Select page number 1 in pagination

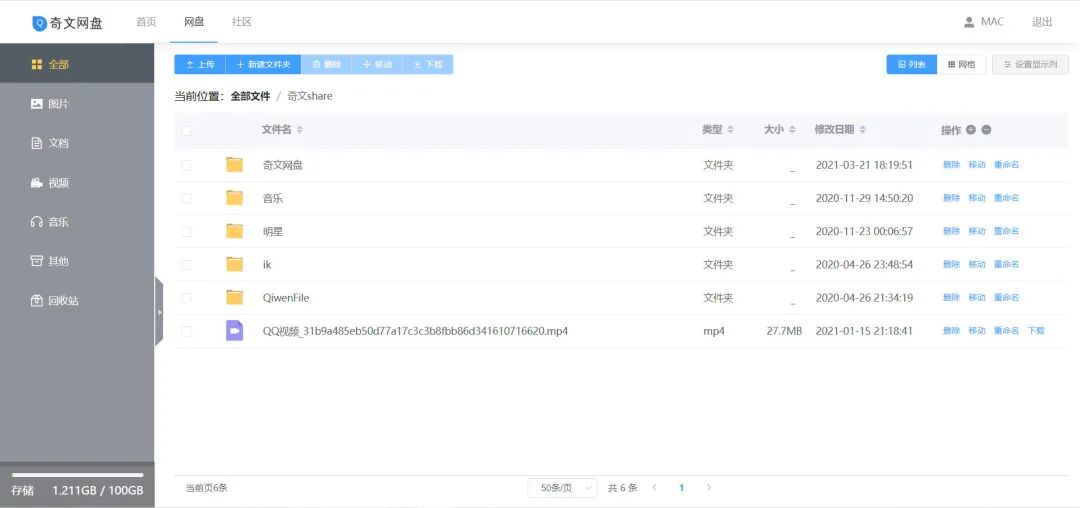(681, 487)
